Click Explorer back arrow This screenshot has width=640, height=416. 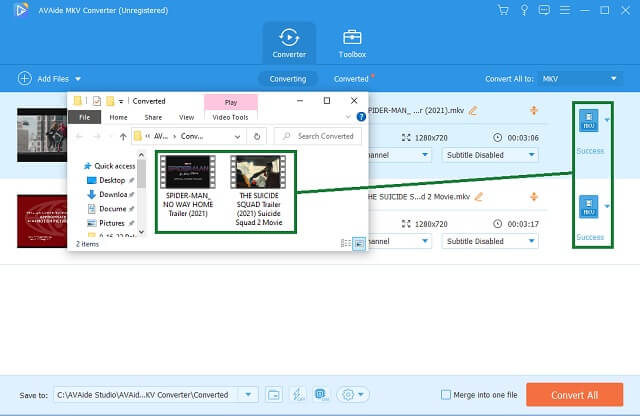80,136
